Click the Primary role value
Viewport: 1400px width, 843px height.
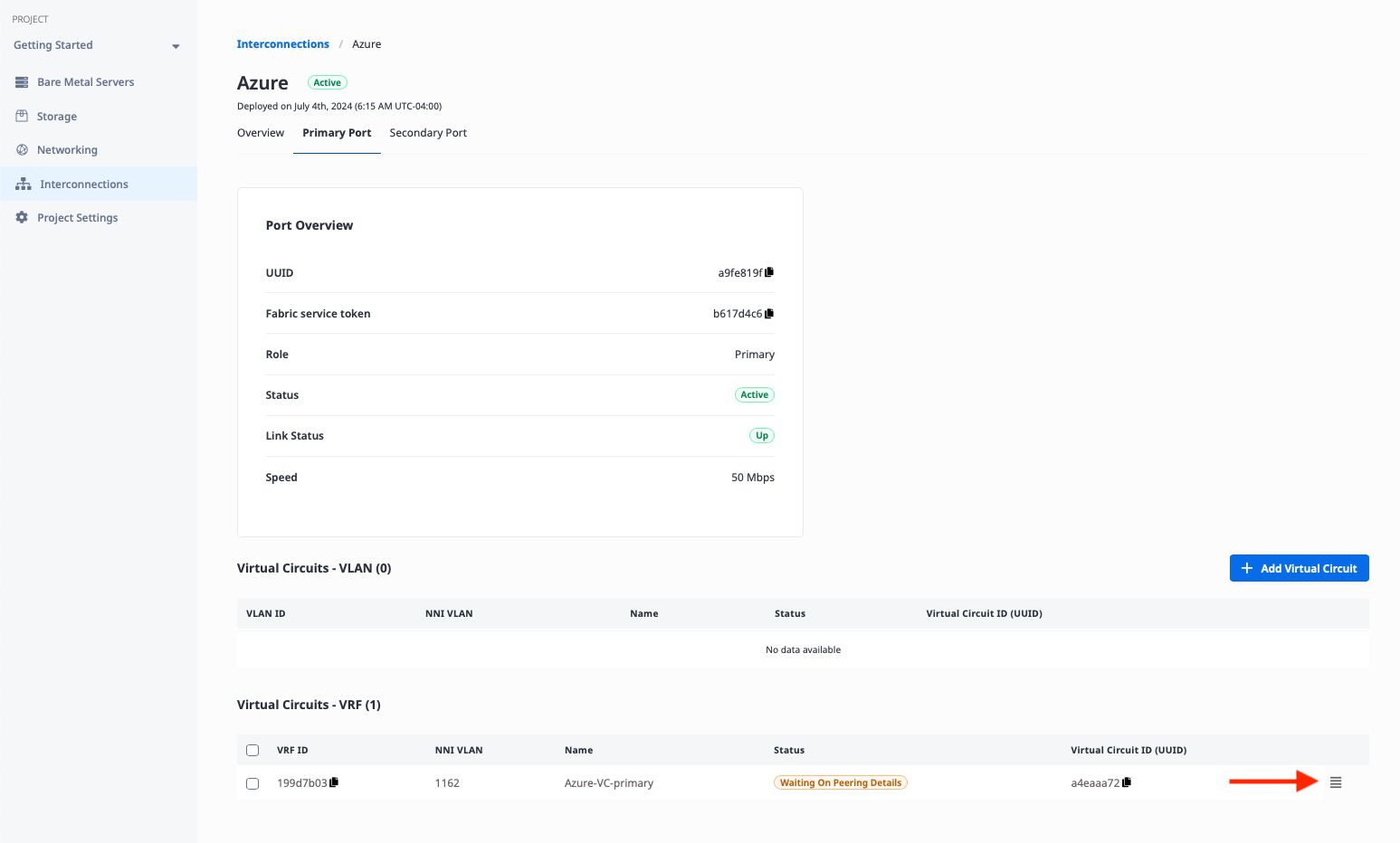(755, 355)
